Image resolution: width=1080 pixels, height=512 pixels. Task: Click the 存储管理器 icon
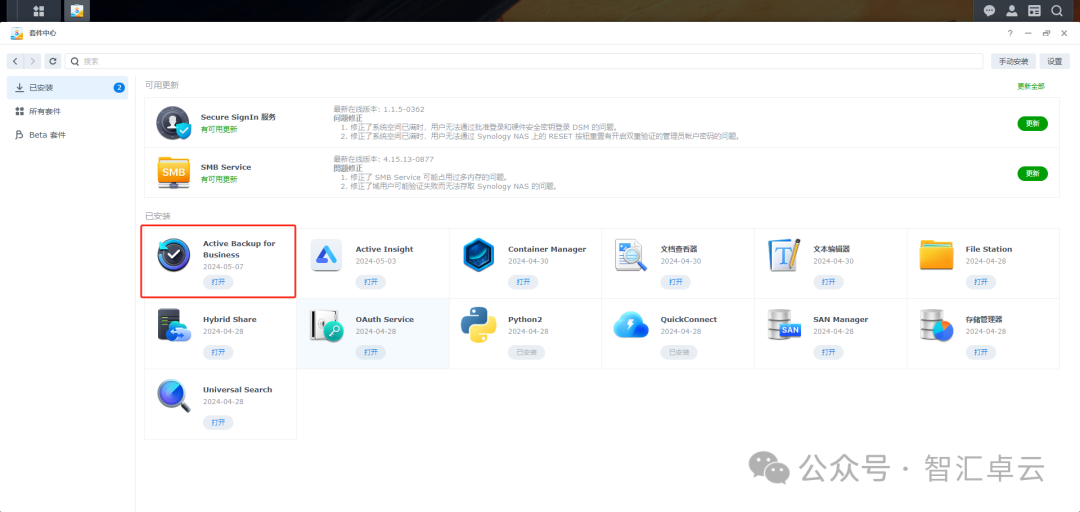pos(936,326)
